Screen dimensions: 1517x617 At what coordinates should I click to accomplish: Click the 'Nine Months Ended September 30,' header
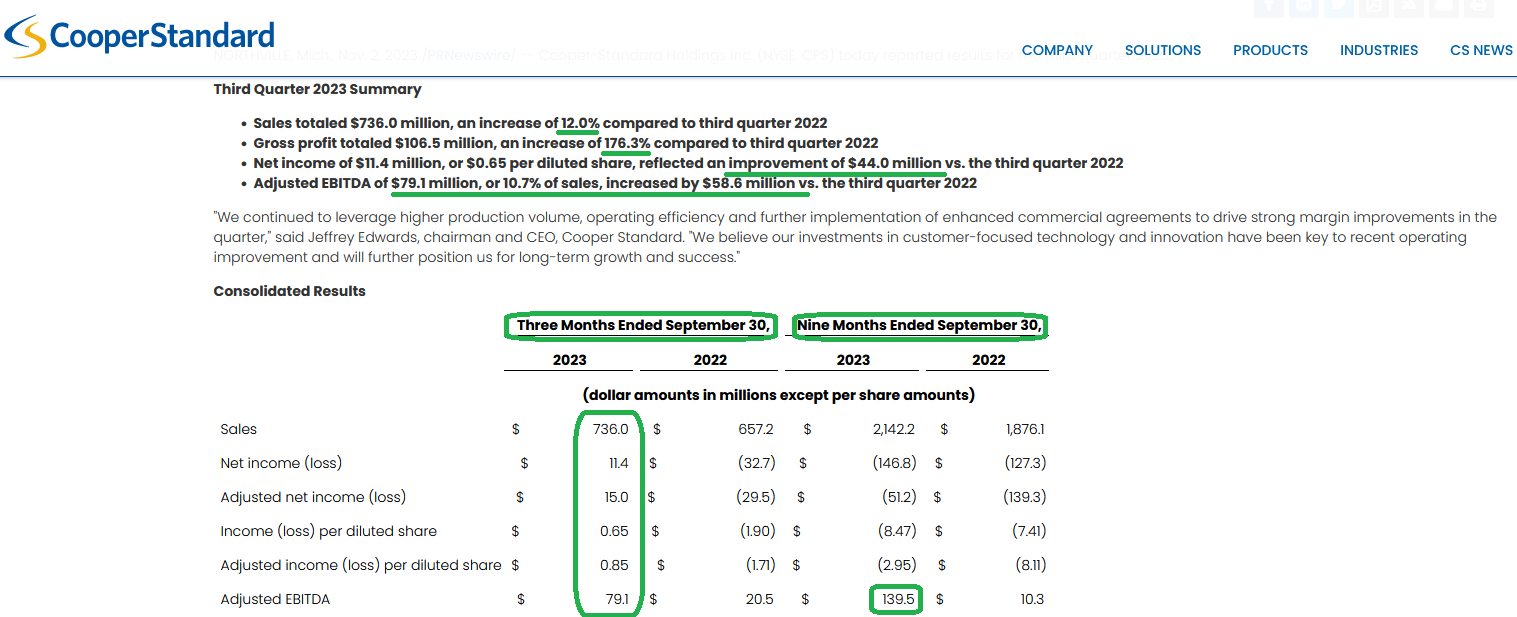920,325
